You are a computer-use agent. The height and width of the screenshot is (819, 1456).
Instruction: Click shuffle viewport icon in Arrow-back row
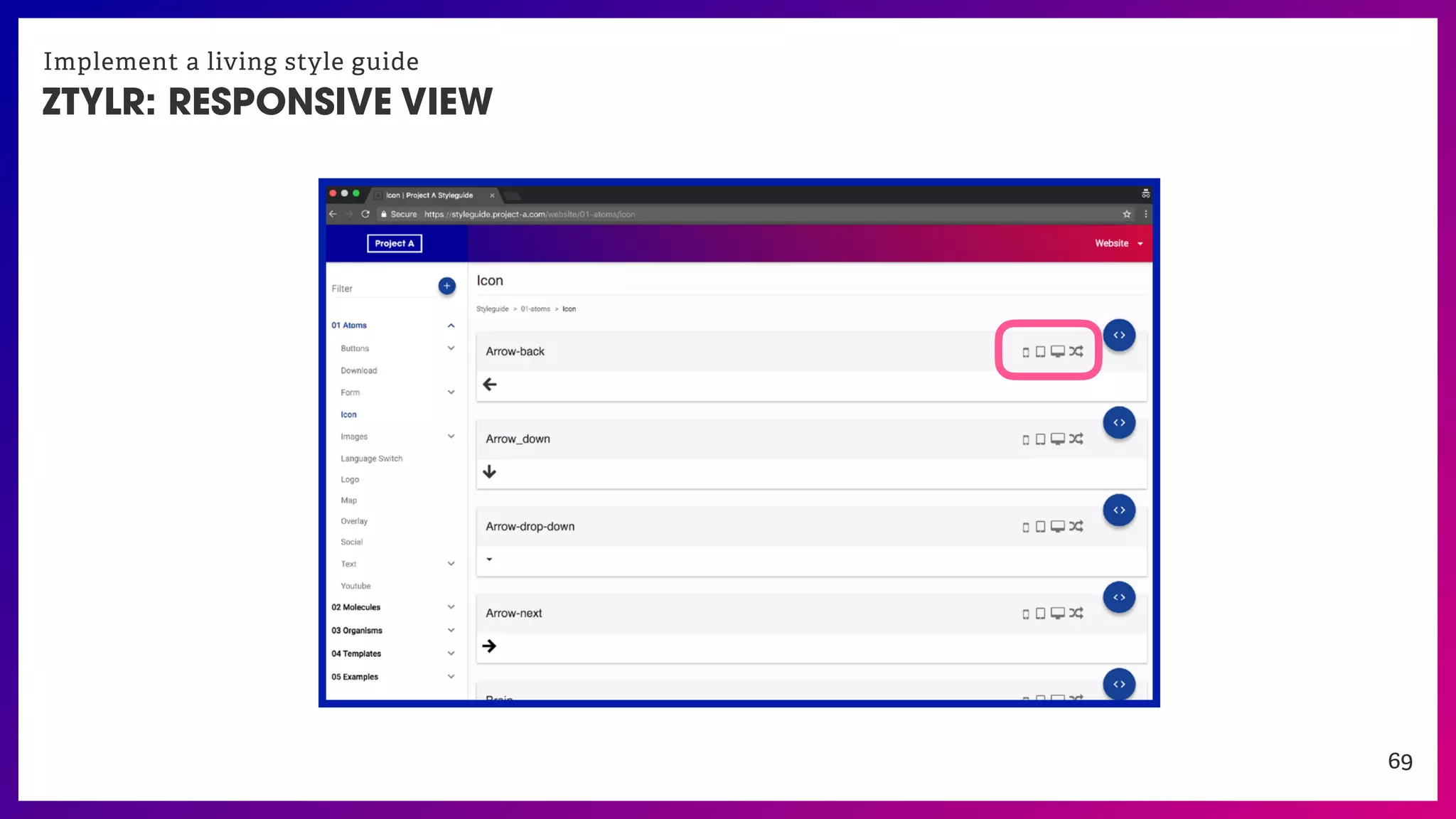click(1076, 351)
